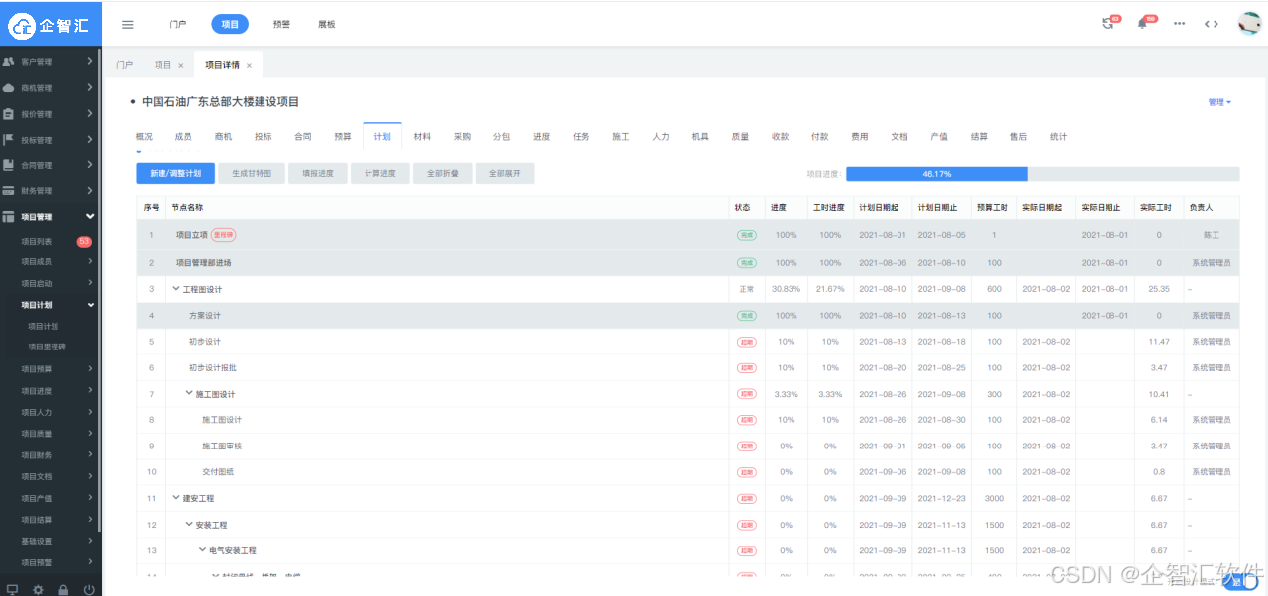Expand 项目预算 submenu in sidebar

coord(90,369)
